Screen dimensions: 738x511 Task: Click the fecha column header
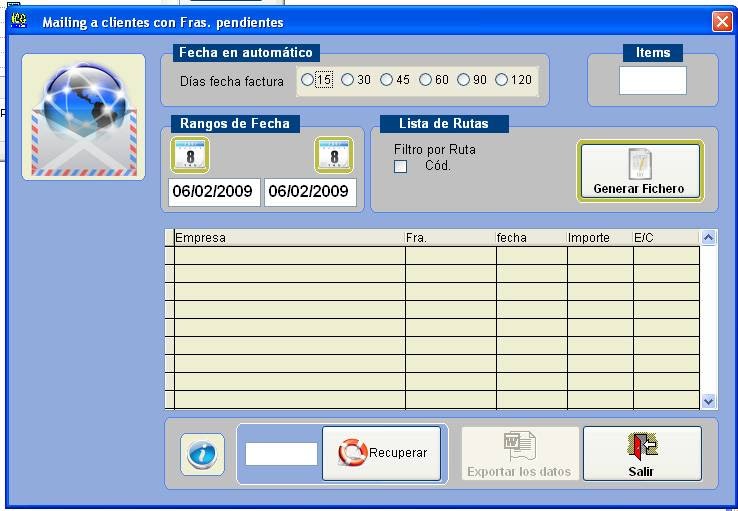532,238
